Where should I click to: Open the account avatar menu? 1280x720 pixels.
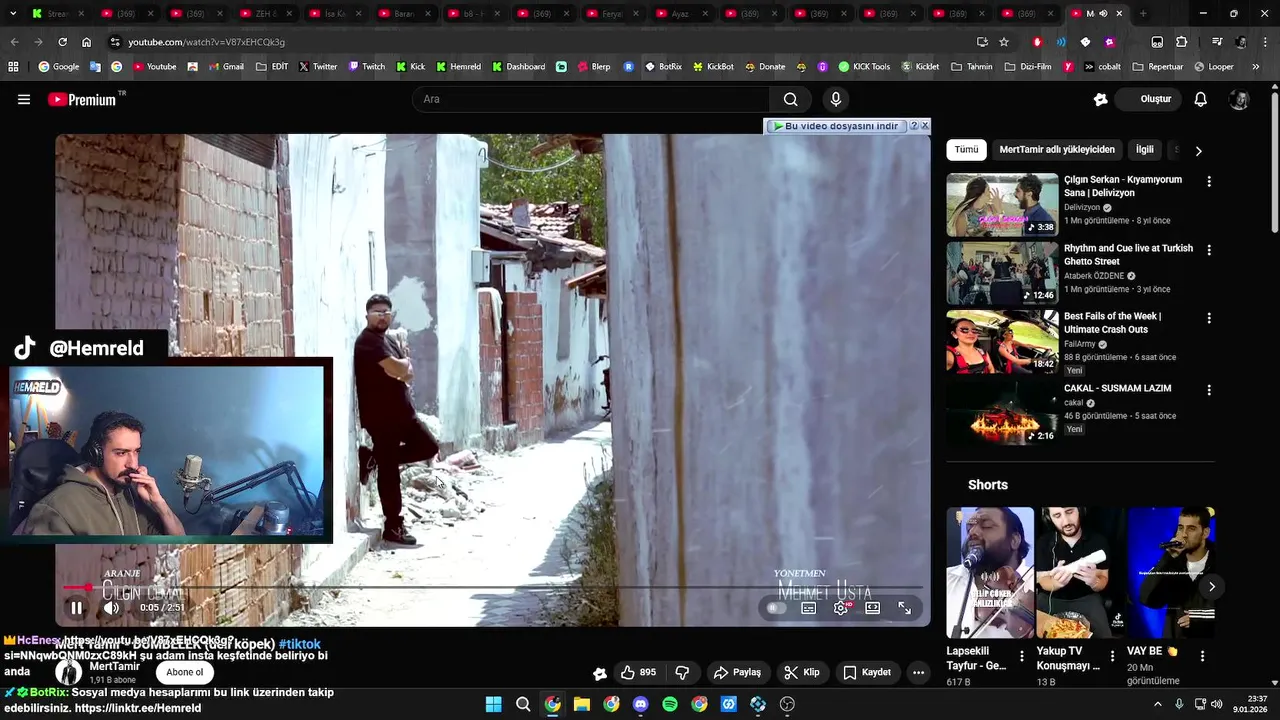(x=1239, y=99)
